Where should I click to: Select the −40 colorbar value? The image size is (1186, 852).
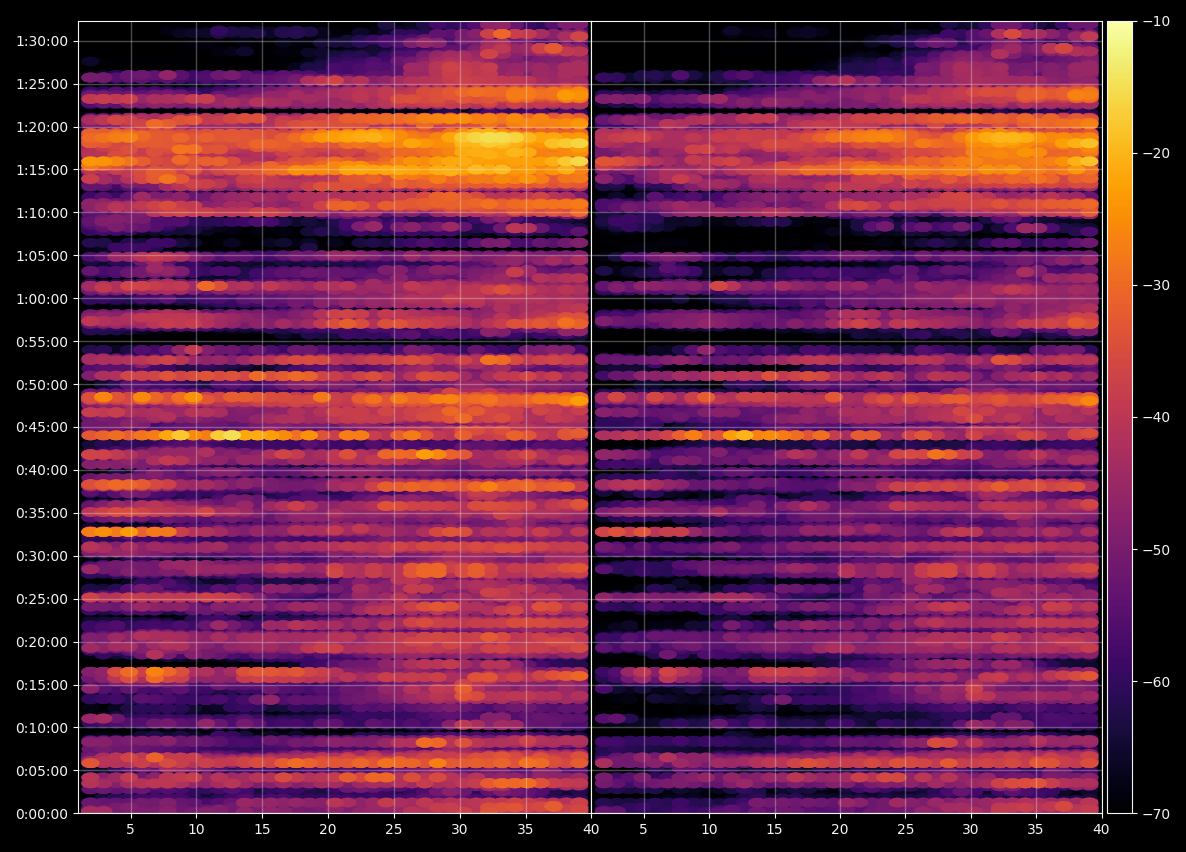pyautogui.click(x=1155, y=418)
